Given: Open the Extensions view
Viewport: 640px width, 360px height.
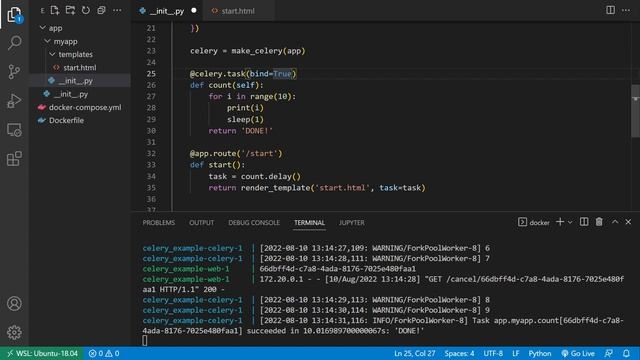Looking at the screenshot, I should 14,159.
